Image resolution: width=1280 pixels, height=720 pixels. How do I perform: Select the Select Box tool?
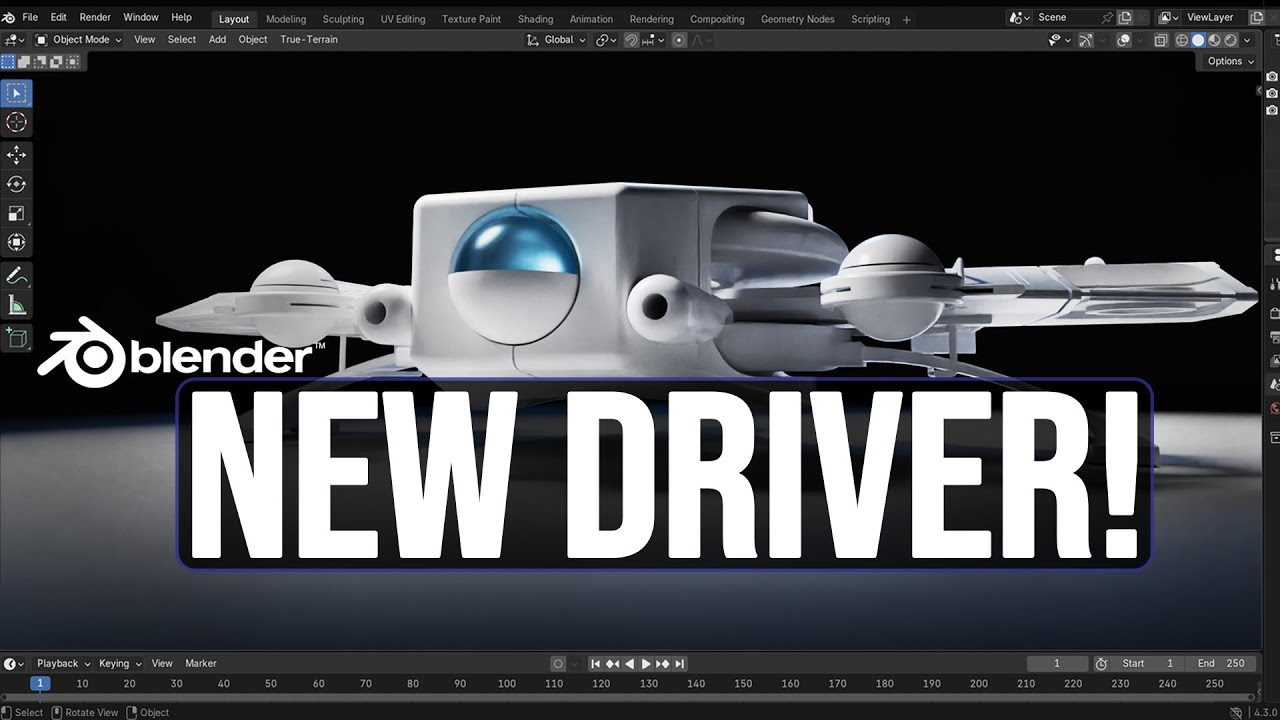point(17,93)
